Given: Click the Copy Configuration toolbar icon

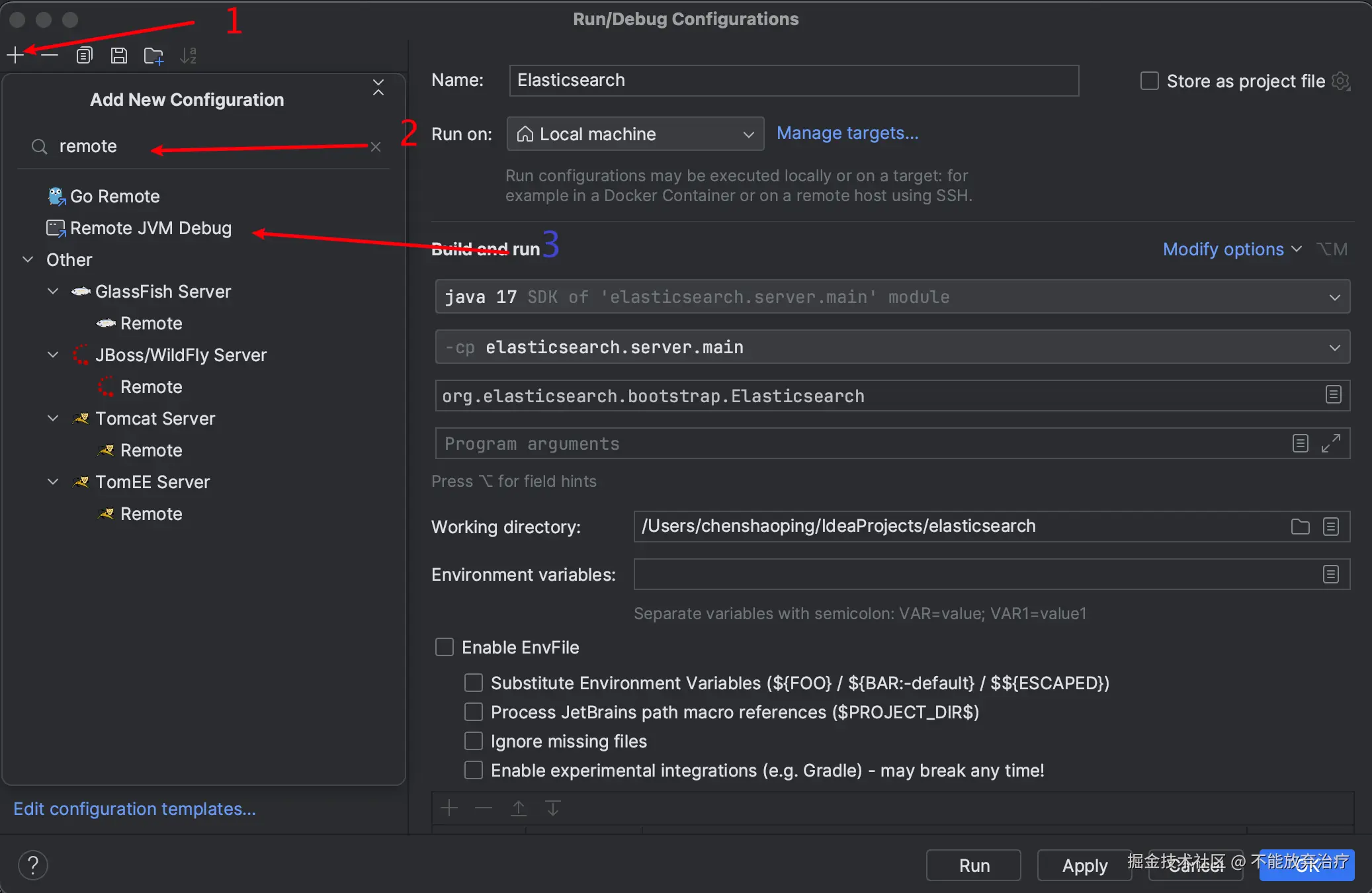Looking at the screenshot, I should tap(84, 56).
